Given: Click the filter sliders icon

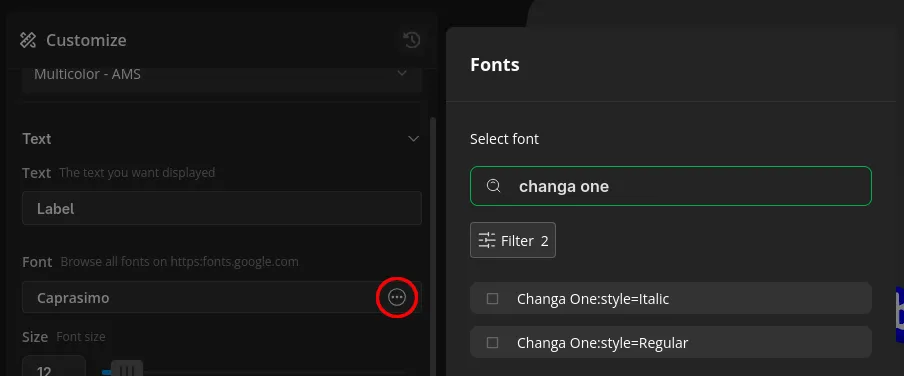Looking at the screenshot, I should tap(487, 240).
